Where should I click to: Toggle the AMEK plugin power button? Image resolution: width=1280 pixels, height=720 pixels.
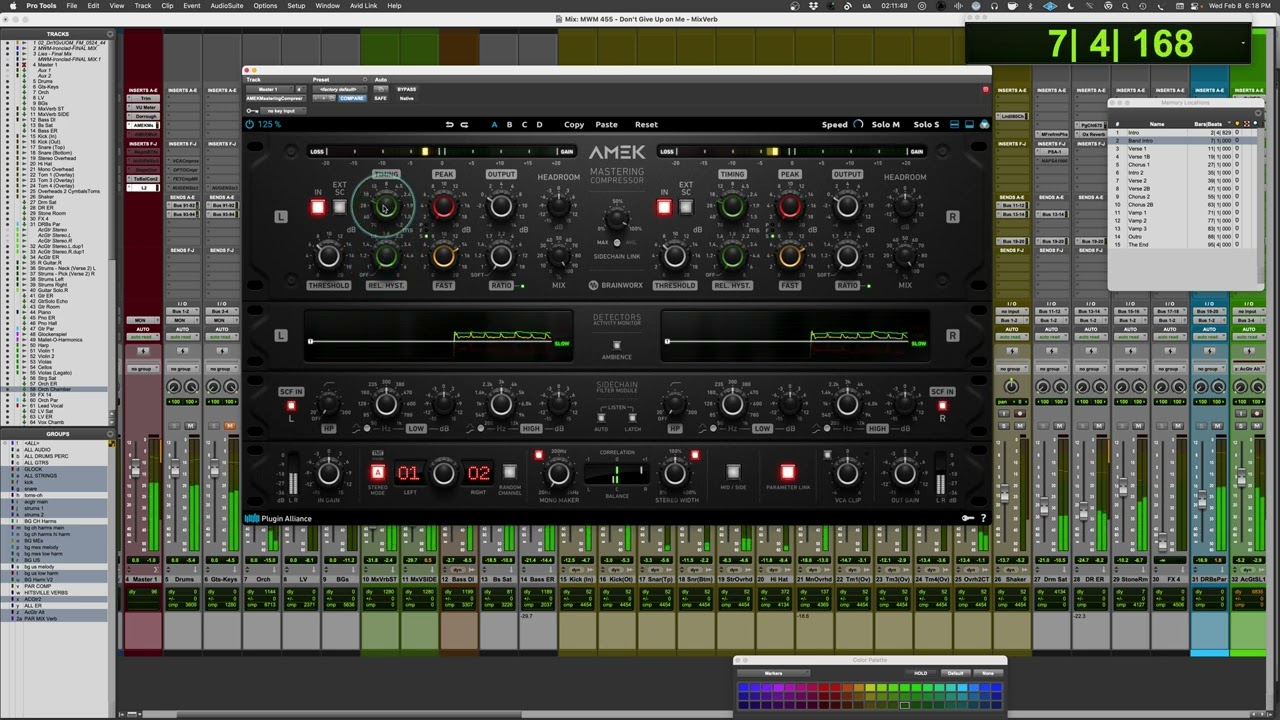click(249, 125)
